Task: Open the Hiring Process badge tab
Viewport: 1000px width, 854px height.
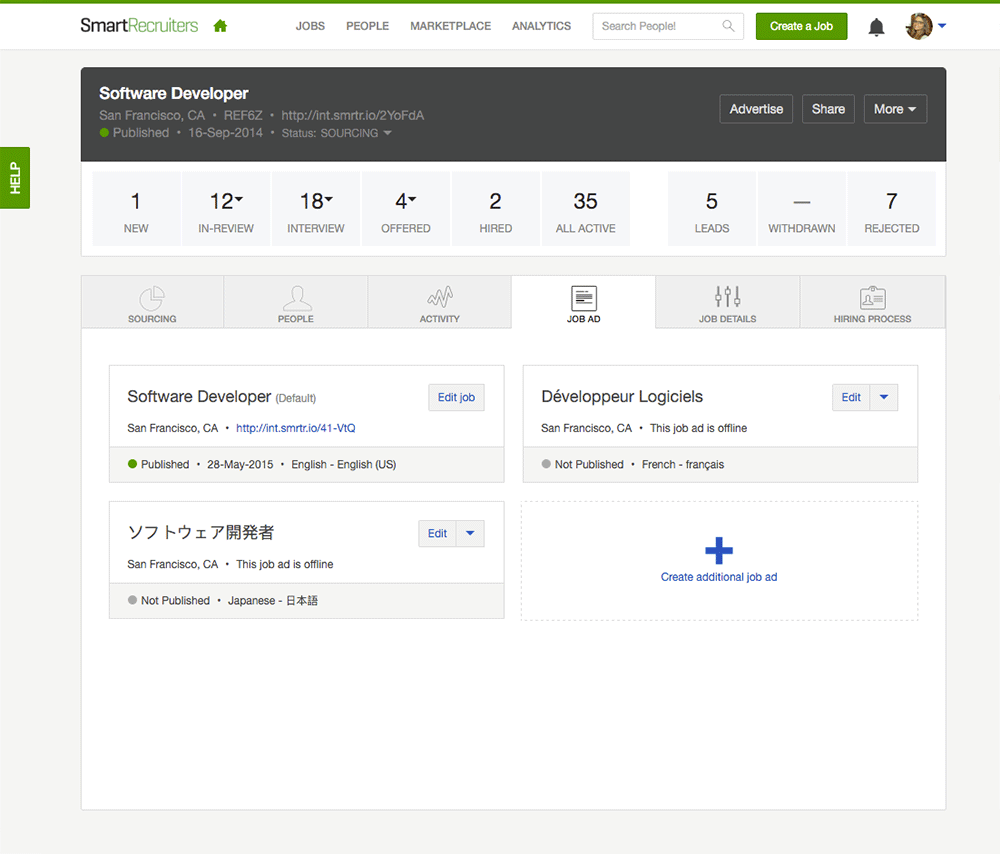Action: 872,297
